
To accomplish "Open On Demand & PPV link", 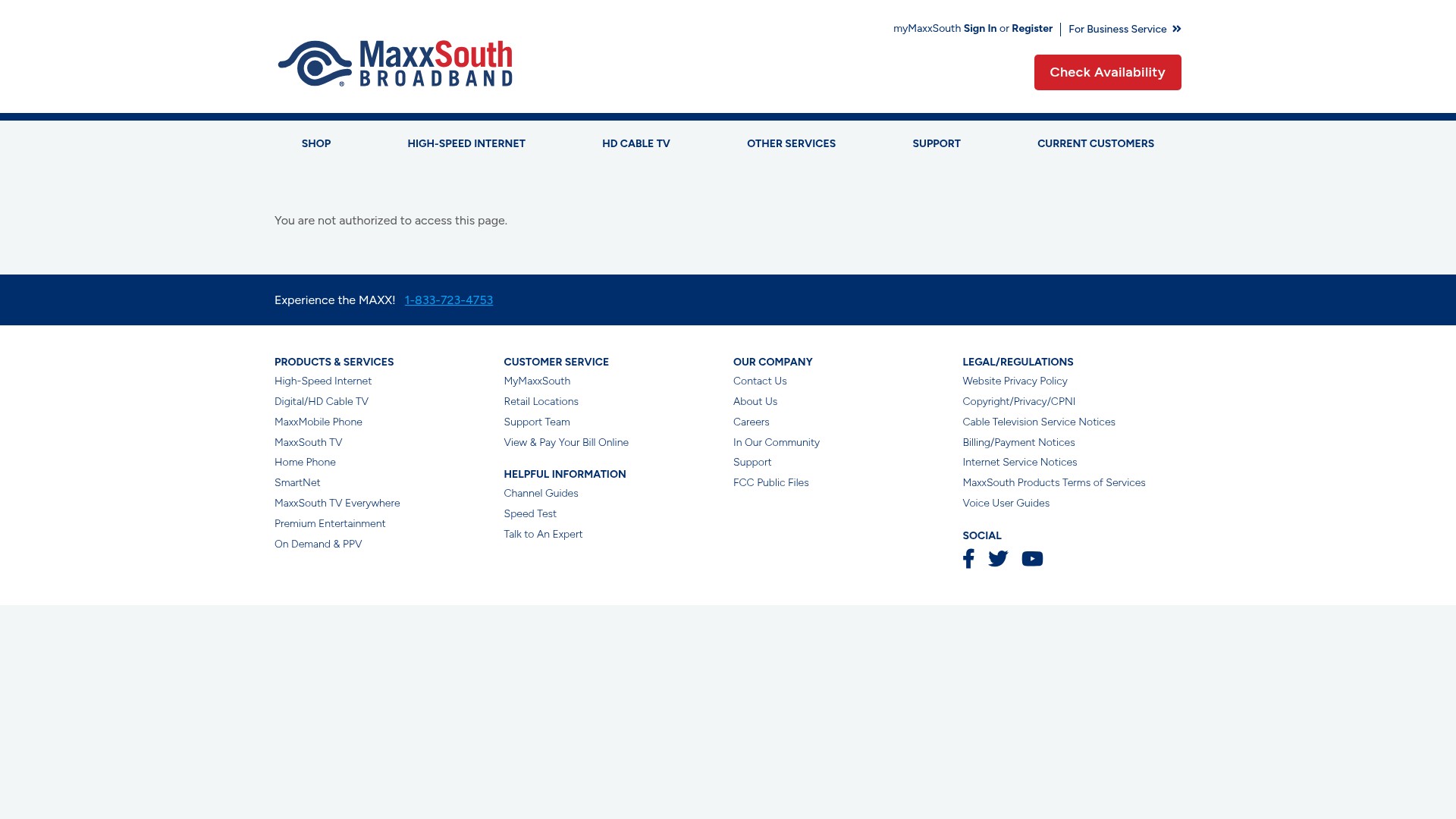I will [x=318, y=544].
